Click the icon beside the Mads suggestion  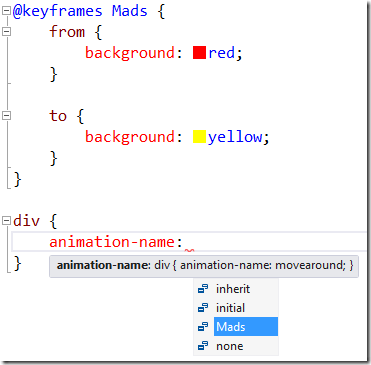coord(203,327)
